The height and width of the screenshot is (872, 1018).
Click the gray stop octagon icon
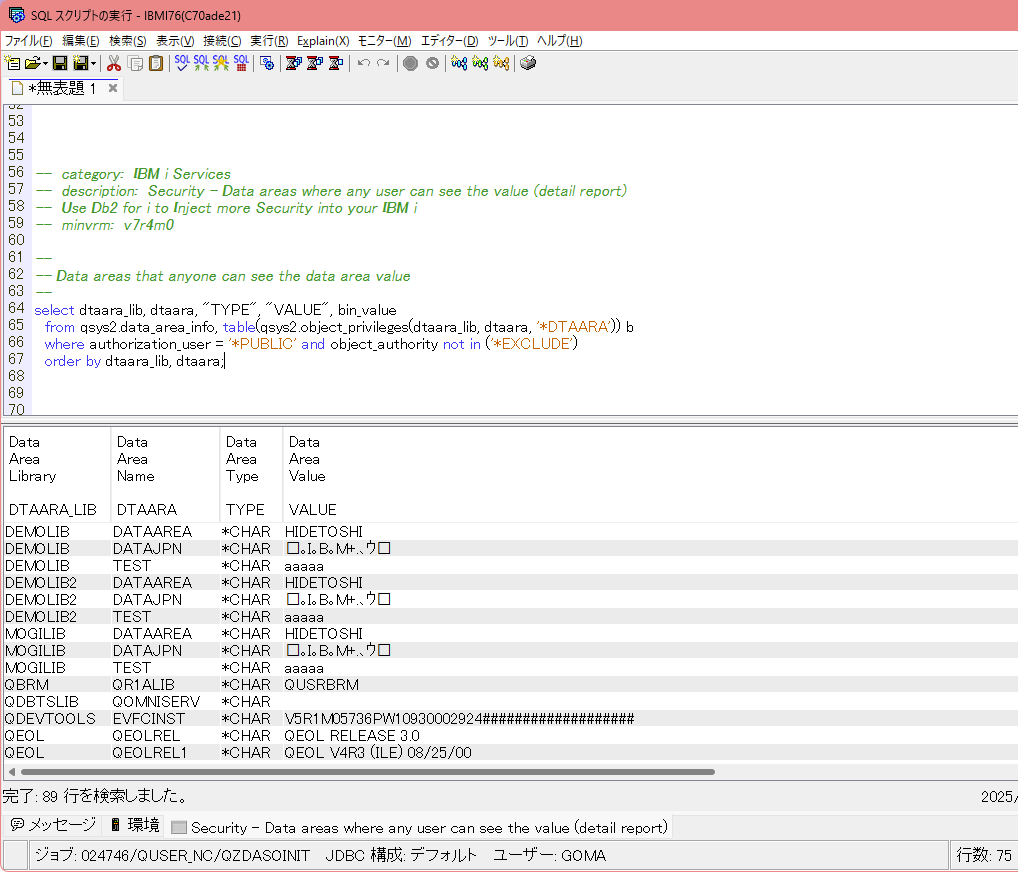coord(410,63)
